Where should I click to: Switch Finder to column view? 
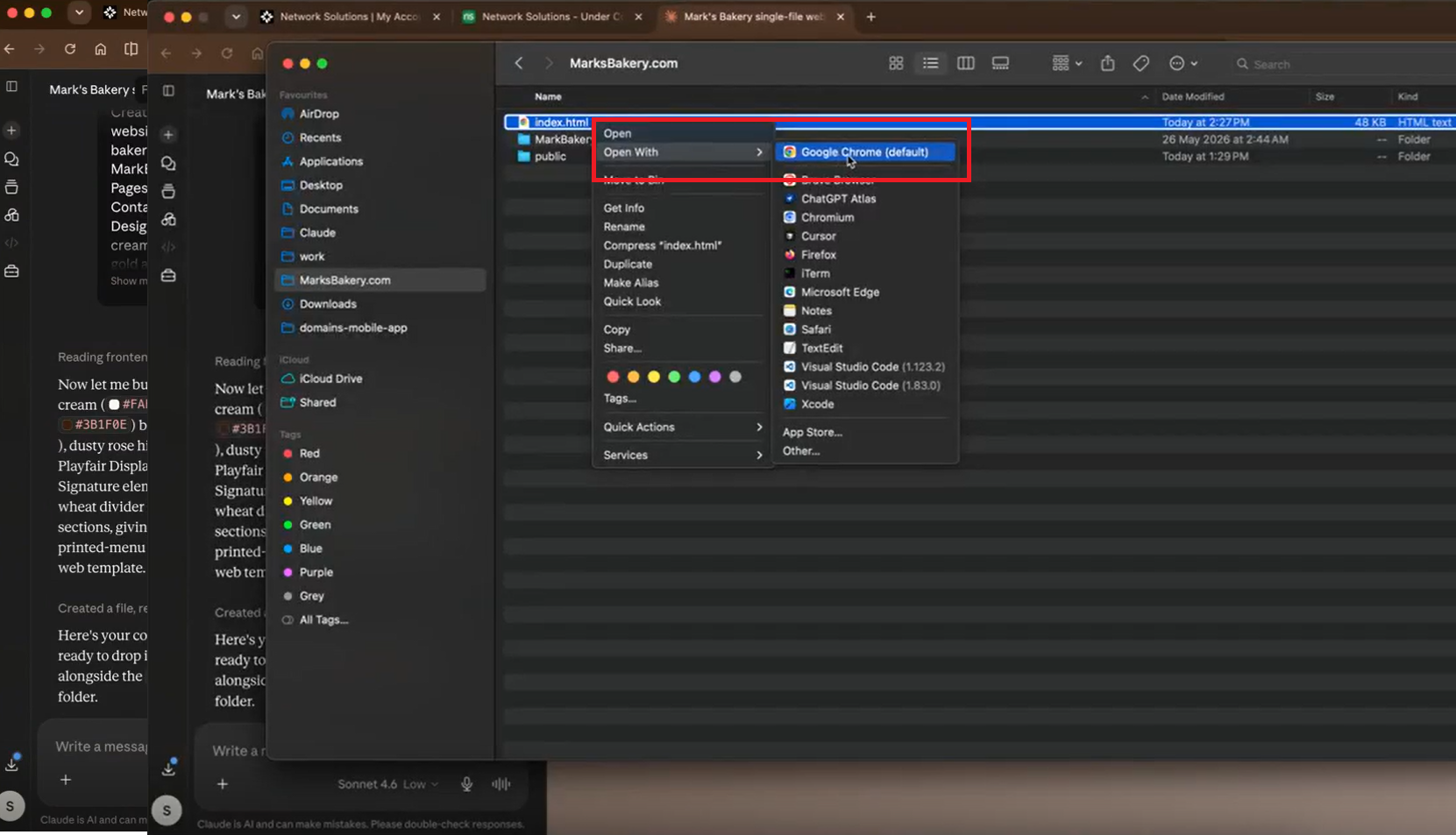pos(965,63)
